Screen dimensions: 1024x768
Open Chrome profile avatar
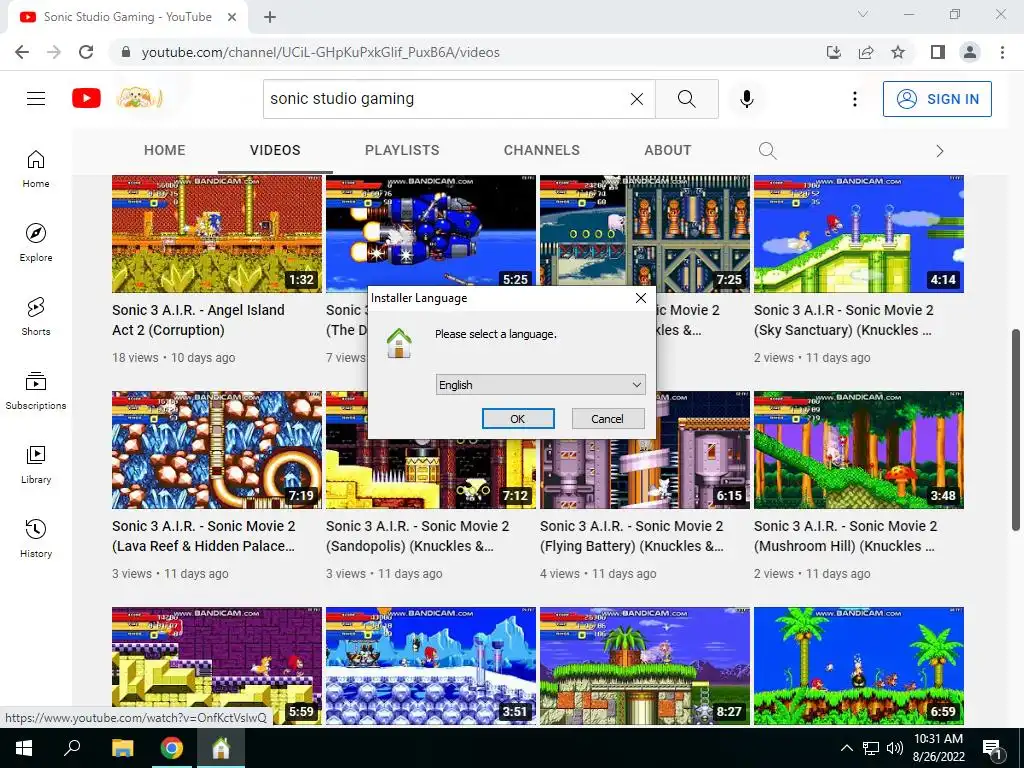click(x=970, y=52)
